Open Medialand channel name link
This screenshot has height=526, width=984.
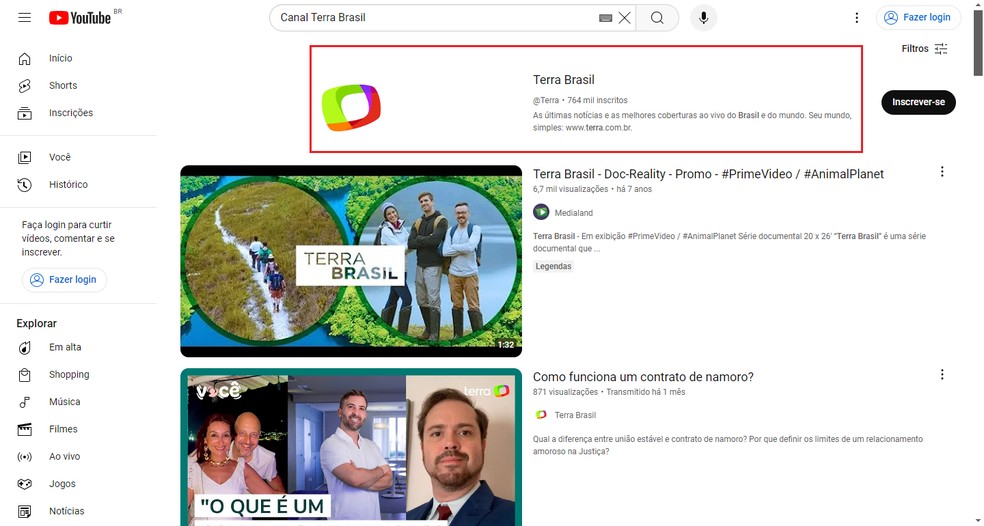574,213
